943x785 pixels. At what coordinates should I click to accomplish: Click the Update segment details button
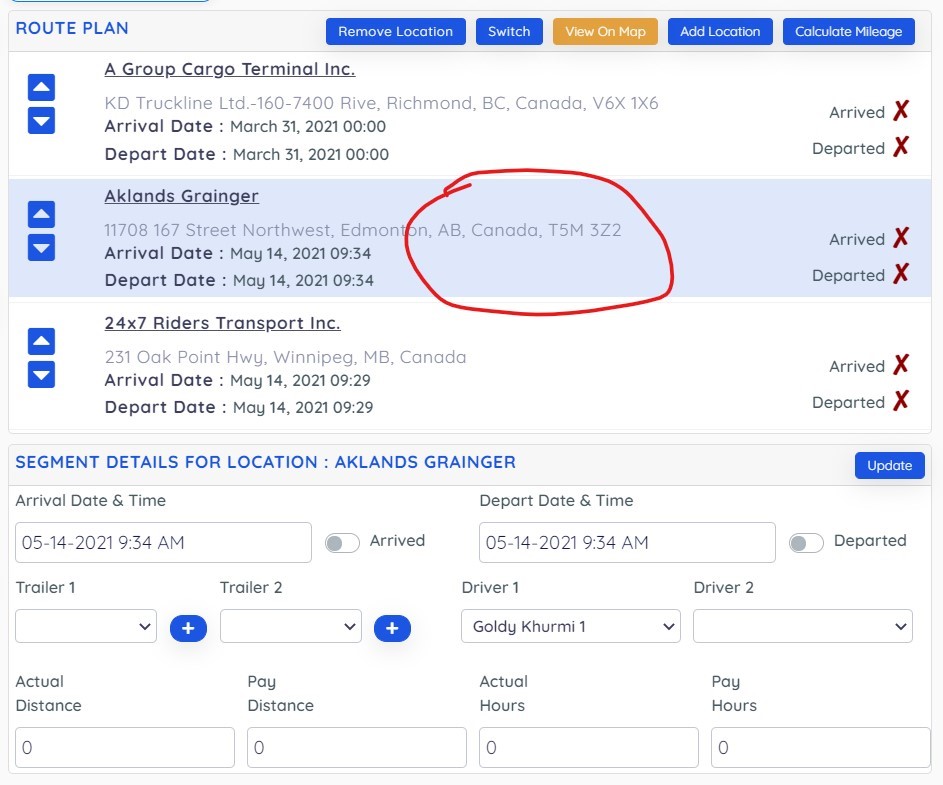889,465
